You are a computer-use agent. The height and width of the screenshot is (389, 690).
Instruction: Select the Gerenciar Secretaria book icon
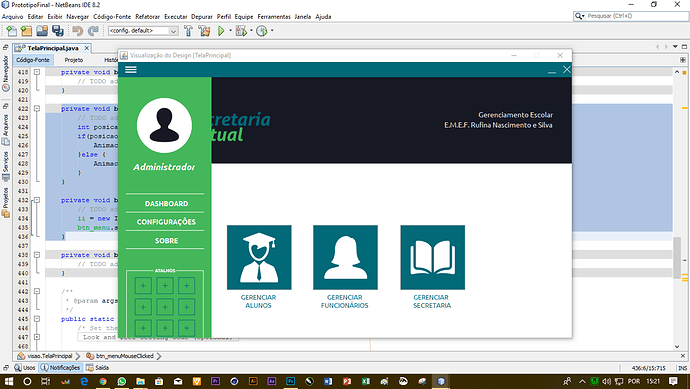click(433, 257)
